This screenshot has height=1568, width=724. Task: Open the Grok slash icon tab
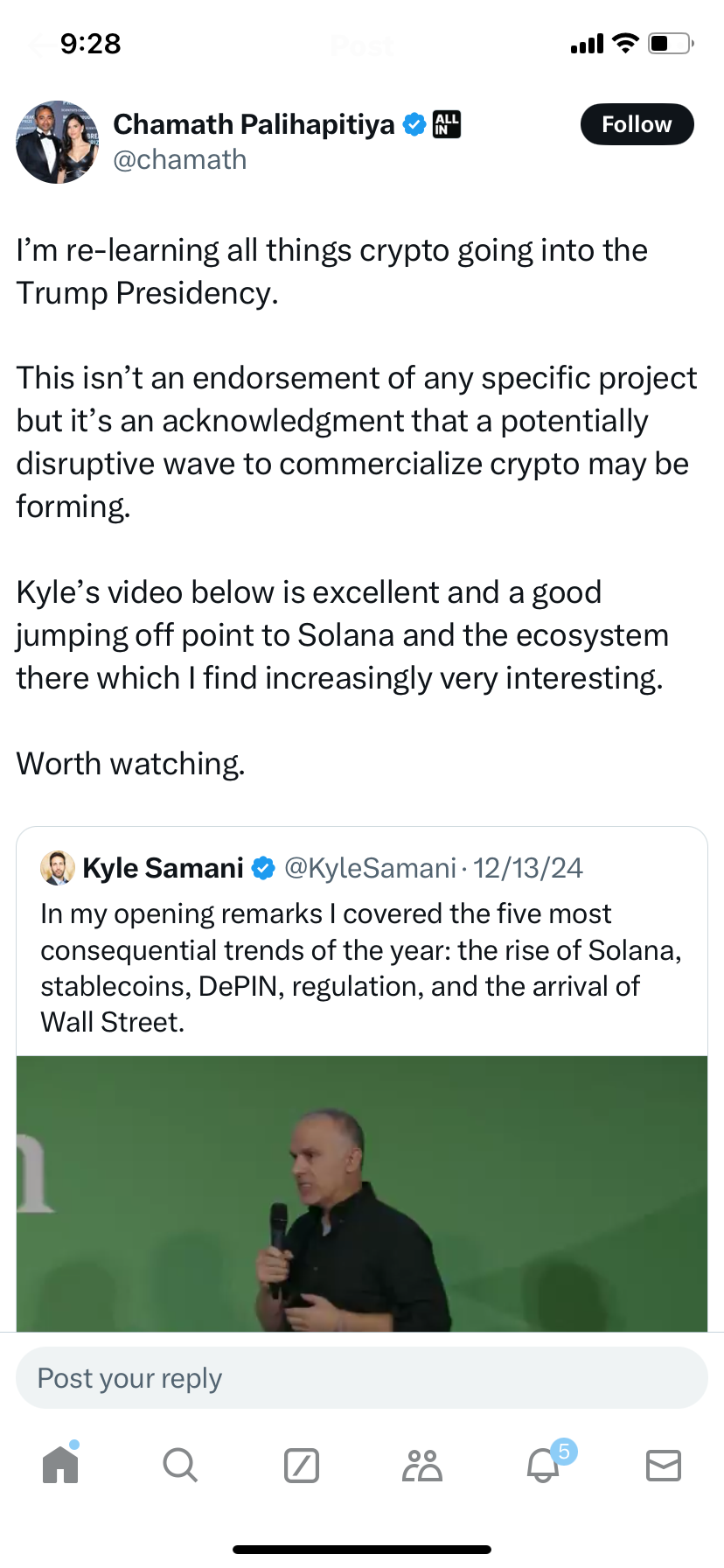[x=302, y=1465]
